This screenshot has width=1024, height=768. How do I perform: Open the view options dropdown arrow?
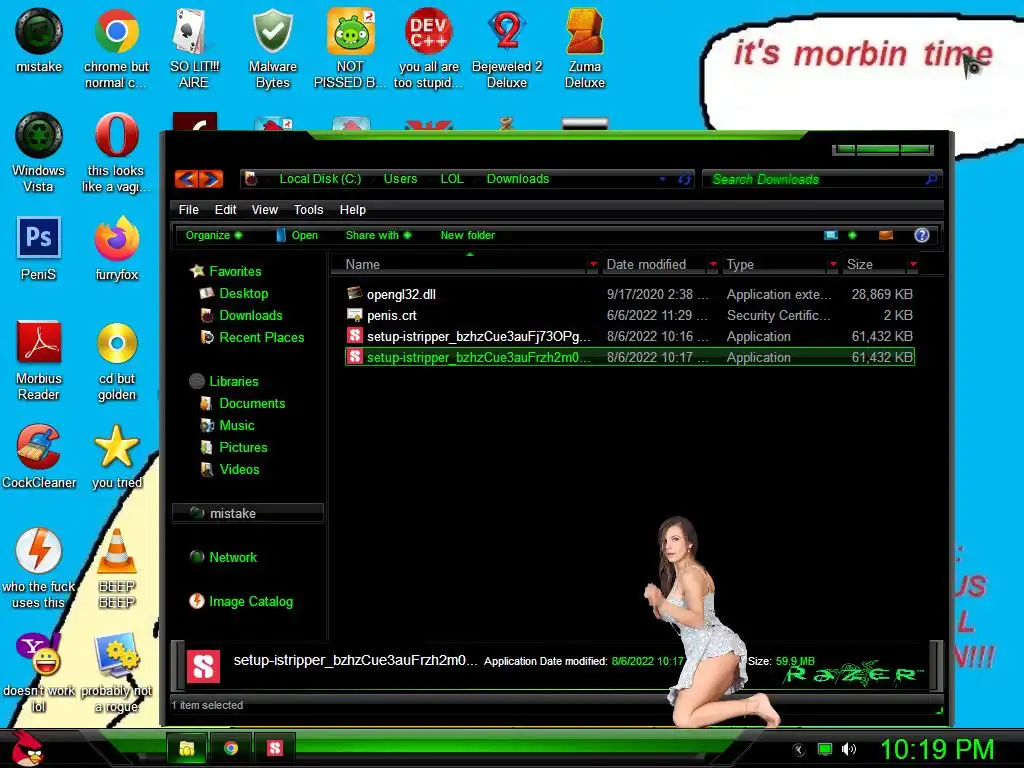pyautogui.click(x=852, y=235)
